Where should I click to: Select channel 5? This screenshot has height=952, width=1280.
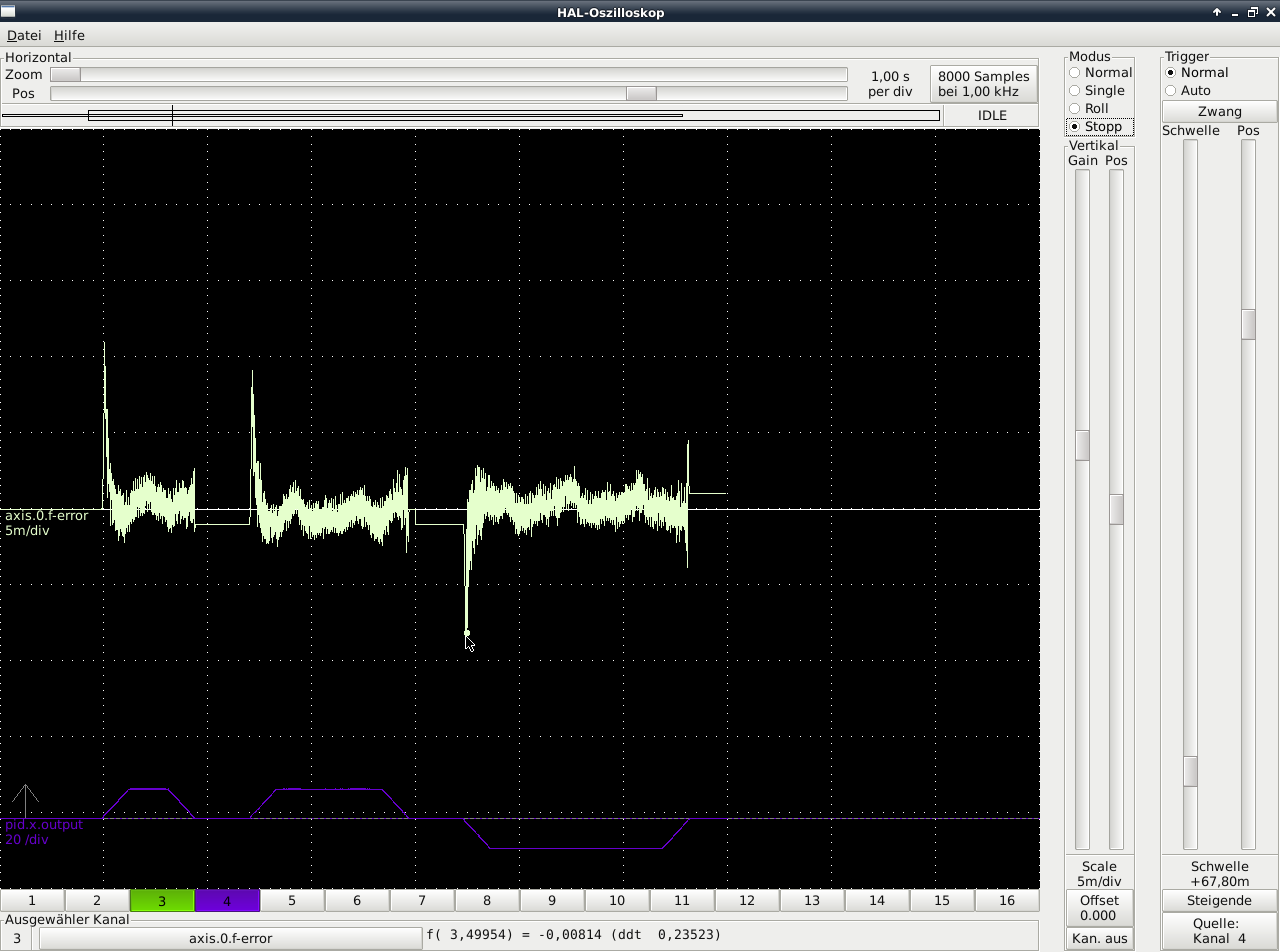pyautogui.click(x=292, y=901)
